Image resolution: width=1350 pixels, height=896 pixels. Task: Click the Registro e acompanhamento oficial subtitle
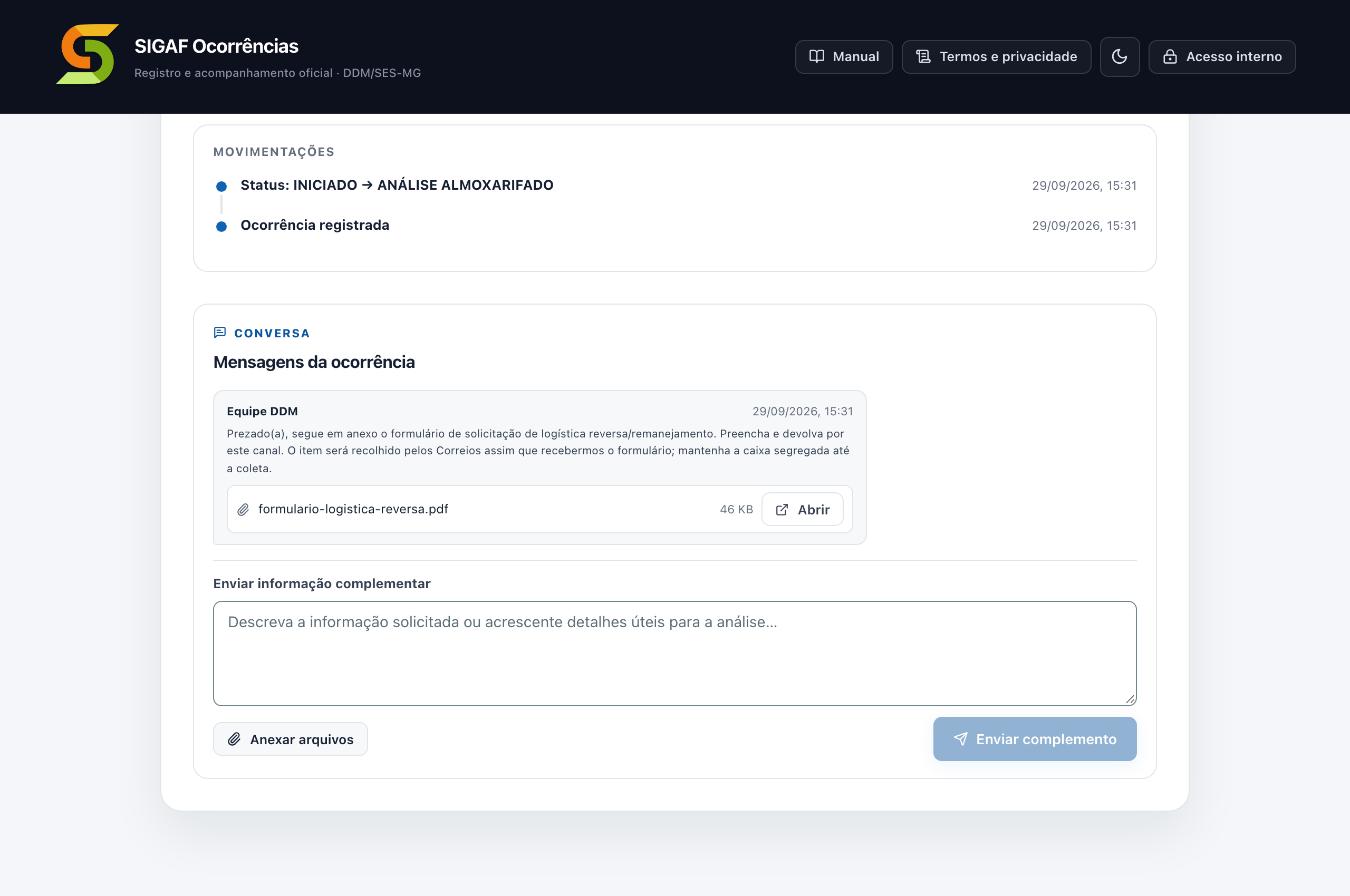[277, 73]
